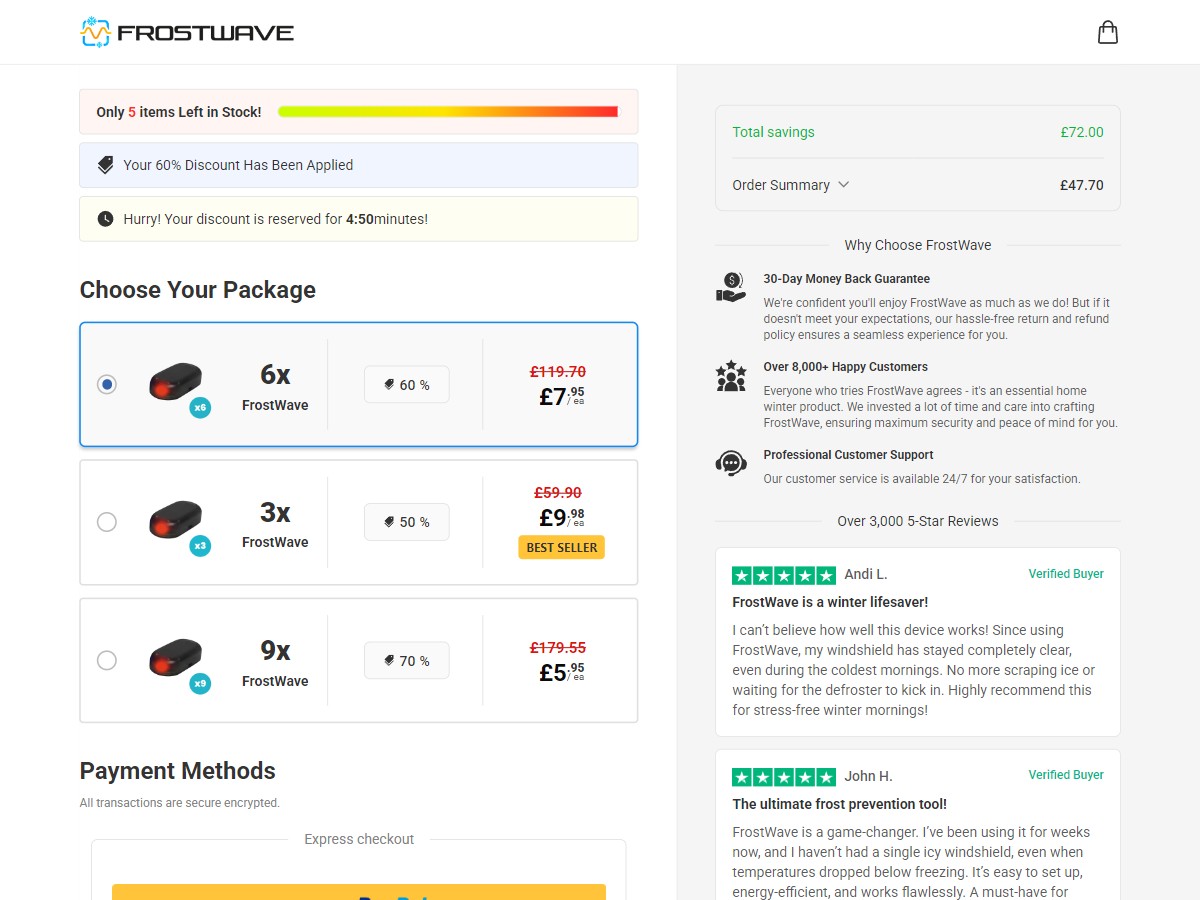Click the 50 % discount tag
The height and width of the screenshot is (900, 1200).
(407, 522)
